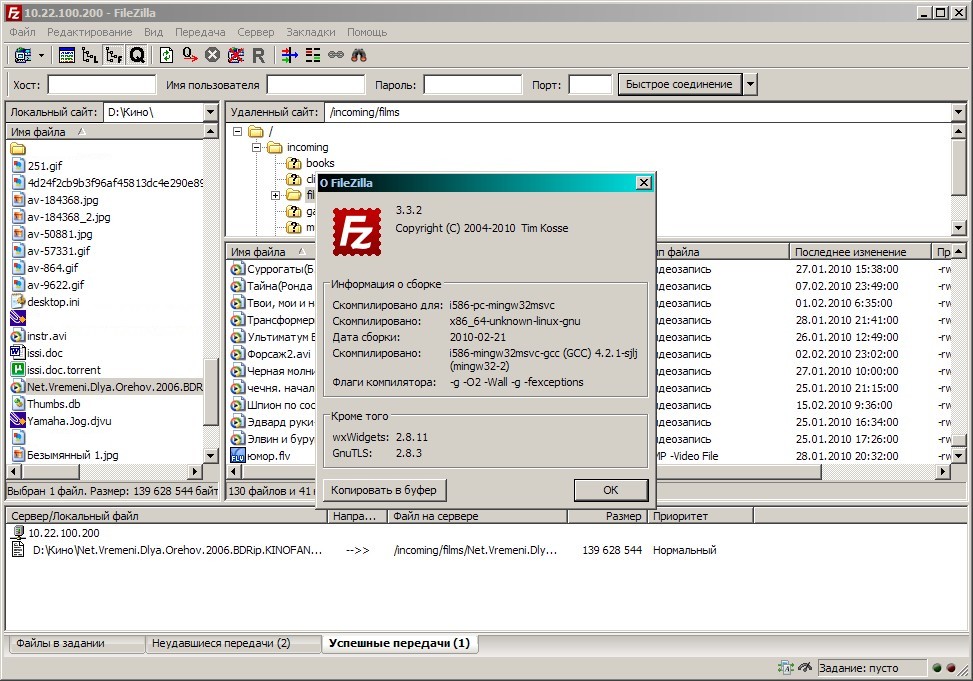Open the Закладки menu
This screenshot has height=681, width=973.
pyautogui.click(x=310, y=32)
